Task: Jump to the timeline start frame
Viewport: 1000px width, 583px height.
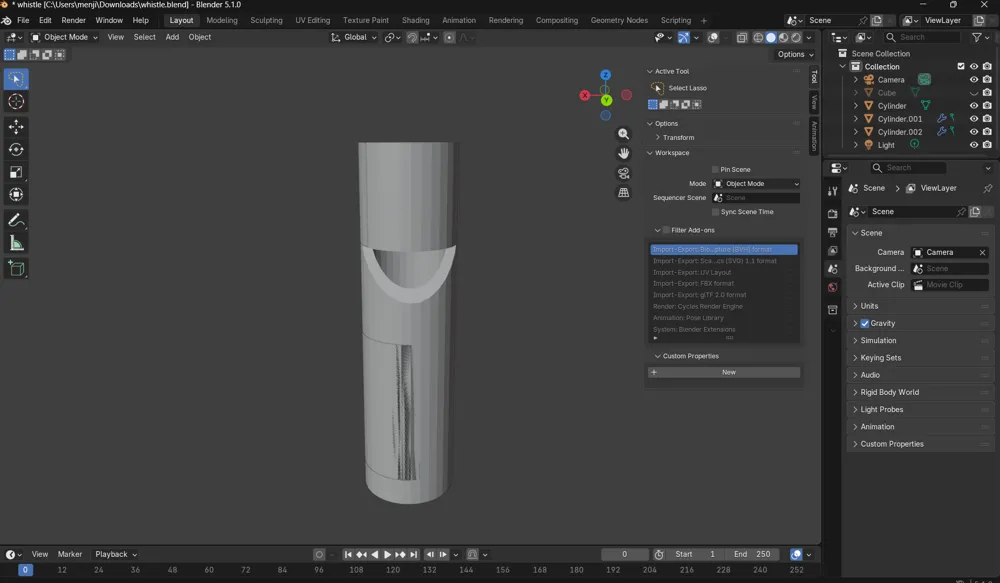Action: pyautogui.click(x=348, y=554)
